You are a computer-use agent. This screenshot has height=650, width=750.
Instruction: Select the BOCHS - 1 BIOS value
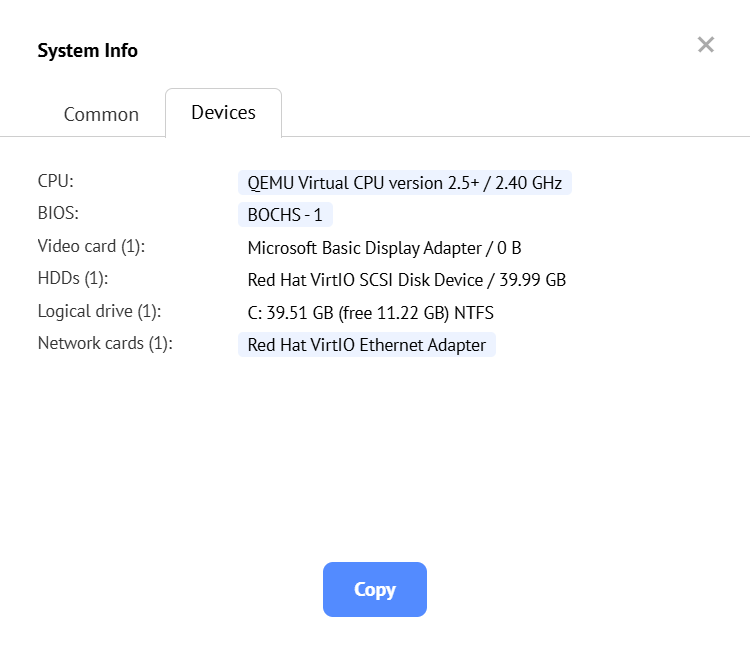tap(285, 215)
